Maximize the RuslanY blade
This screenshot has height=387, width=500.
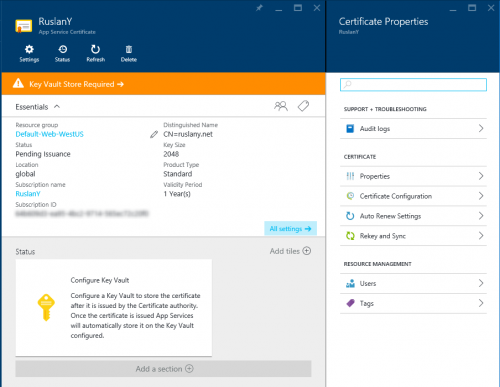(x=298, y=8)
